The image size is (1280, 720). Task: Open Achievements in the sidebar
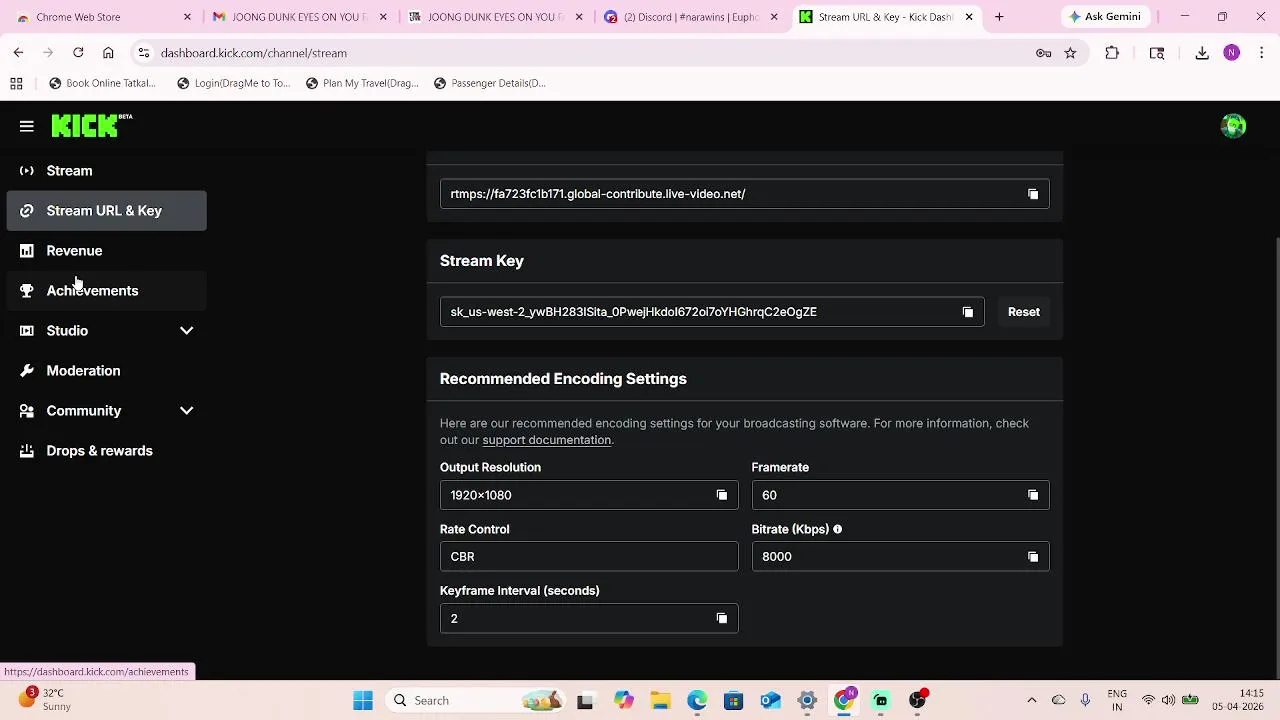(x=106, y=291)
